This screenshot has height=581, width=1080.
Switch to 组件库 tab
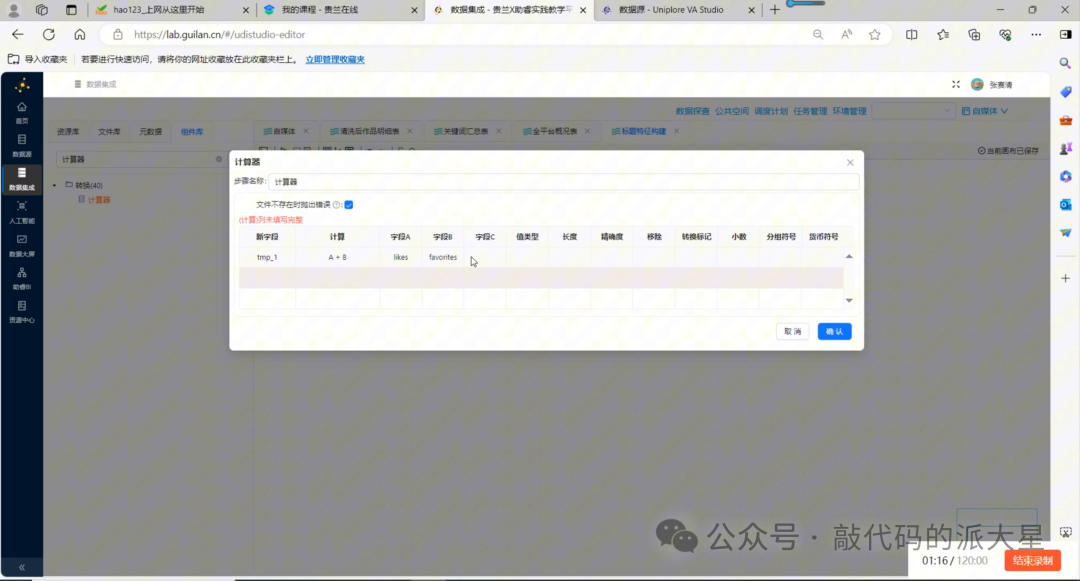pos(191,131)
